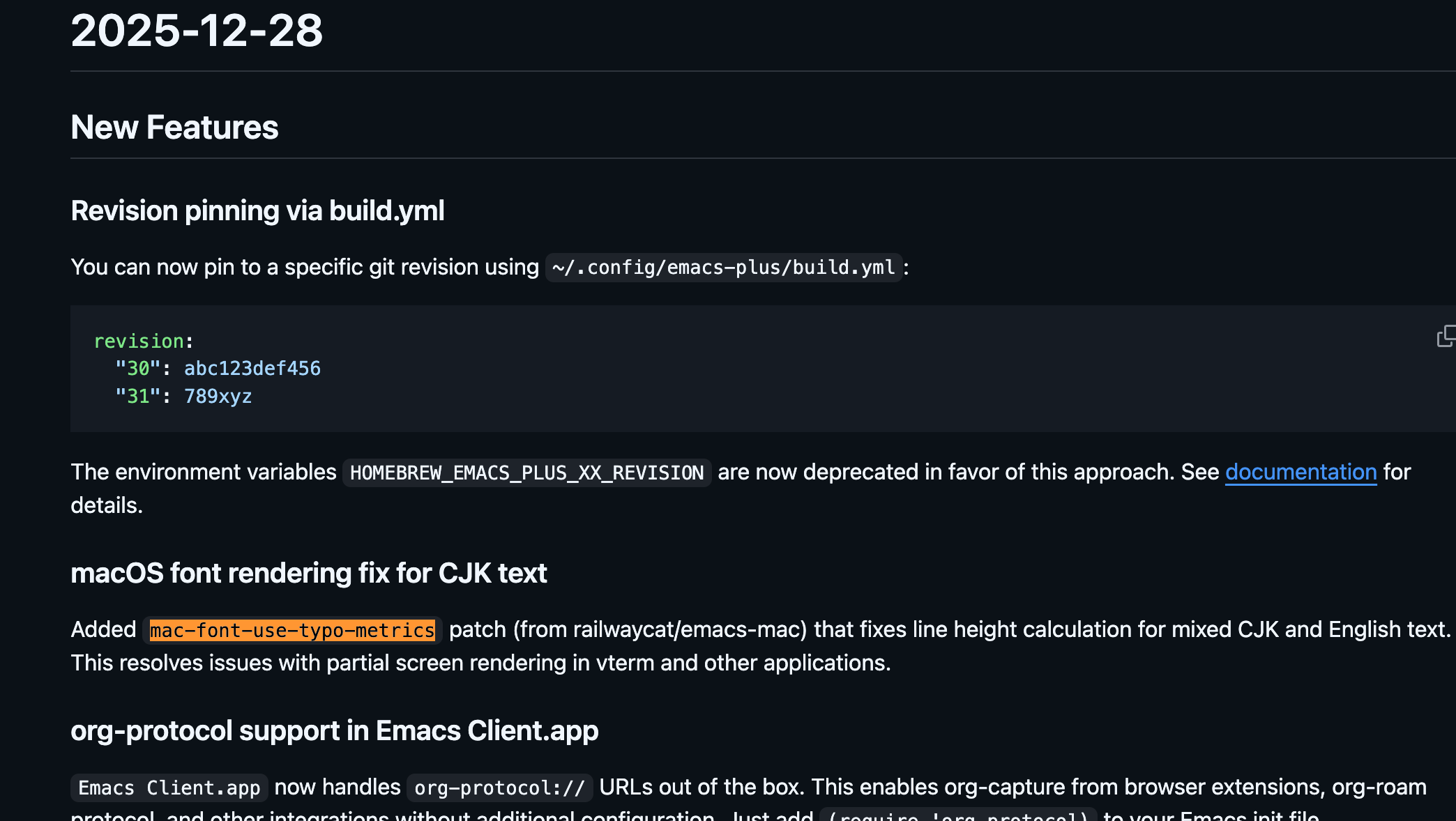Click the "31" key in code block
The height and width of the screenshot is (821, 1456).
point(137,397)
